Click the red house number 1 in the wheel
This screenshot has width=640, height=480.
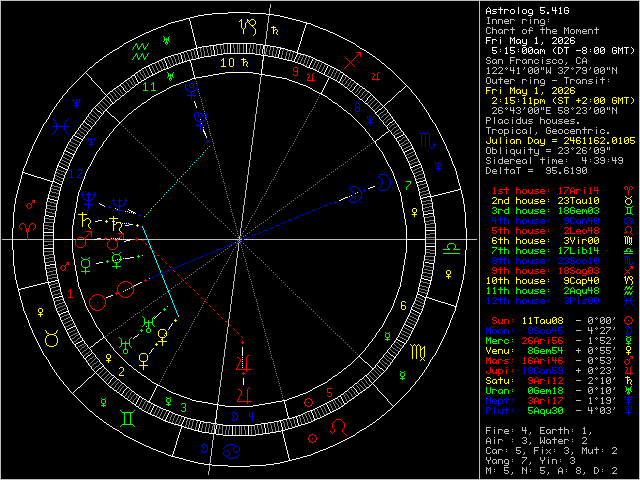71,294
